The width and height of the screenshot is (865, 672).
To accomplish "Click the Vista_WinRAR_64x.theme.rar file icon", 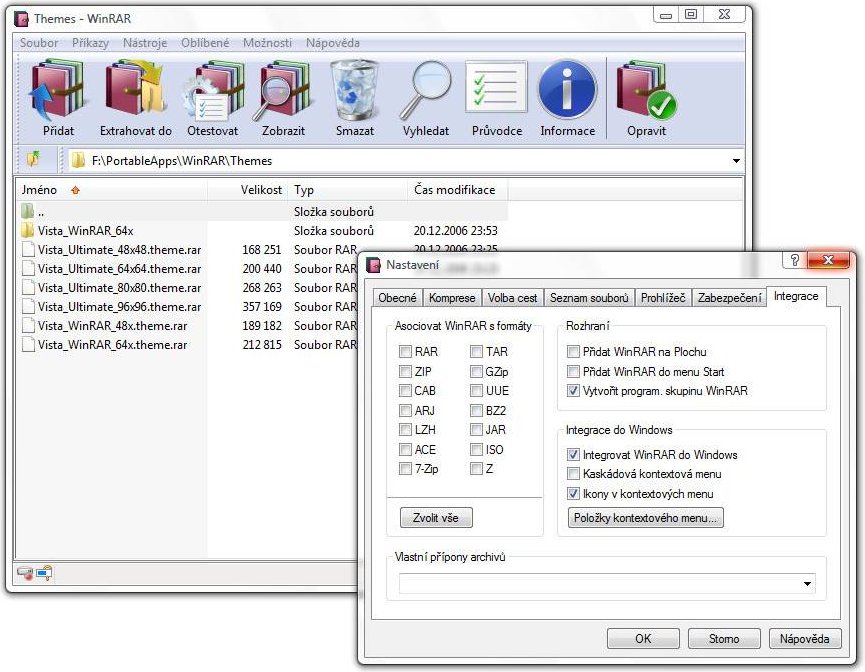I will click(x=28, y=344).
